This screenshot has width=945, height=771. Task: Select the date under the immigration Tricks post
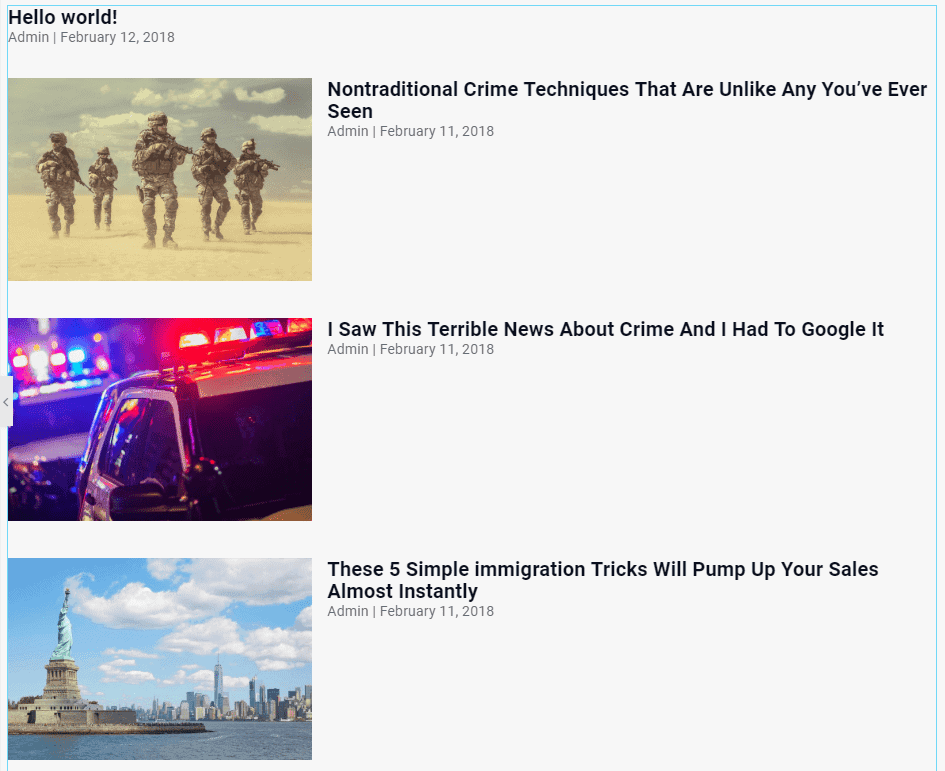pyautogui.click(x=436, y=611)
